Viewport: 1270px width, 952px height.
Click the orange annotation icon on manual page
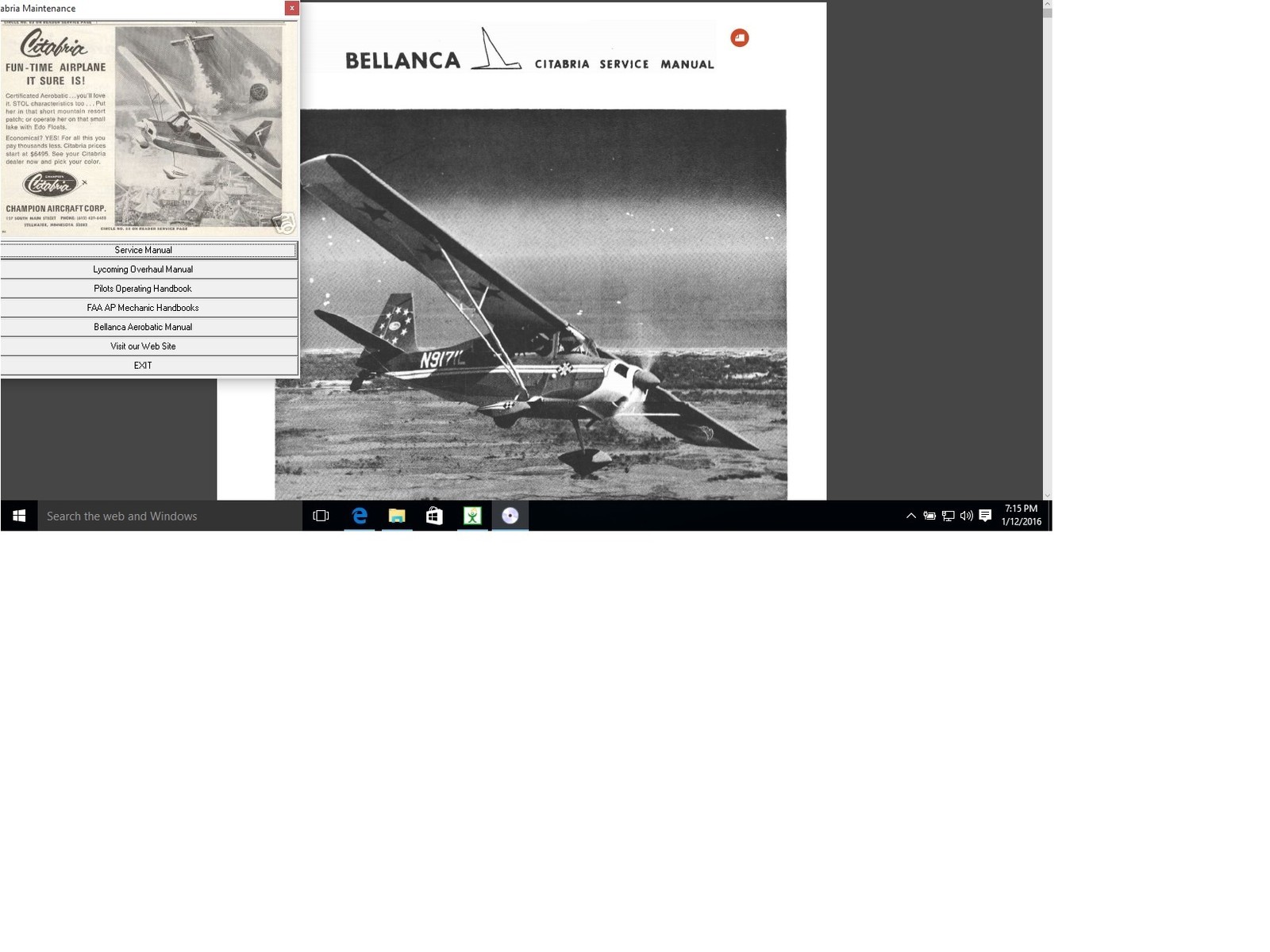click(740, 38)
